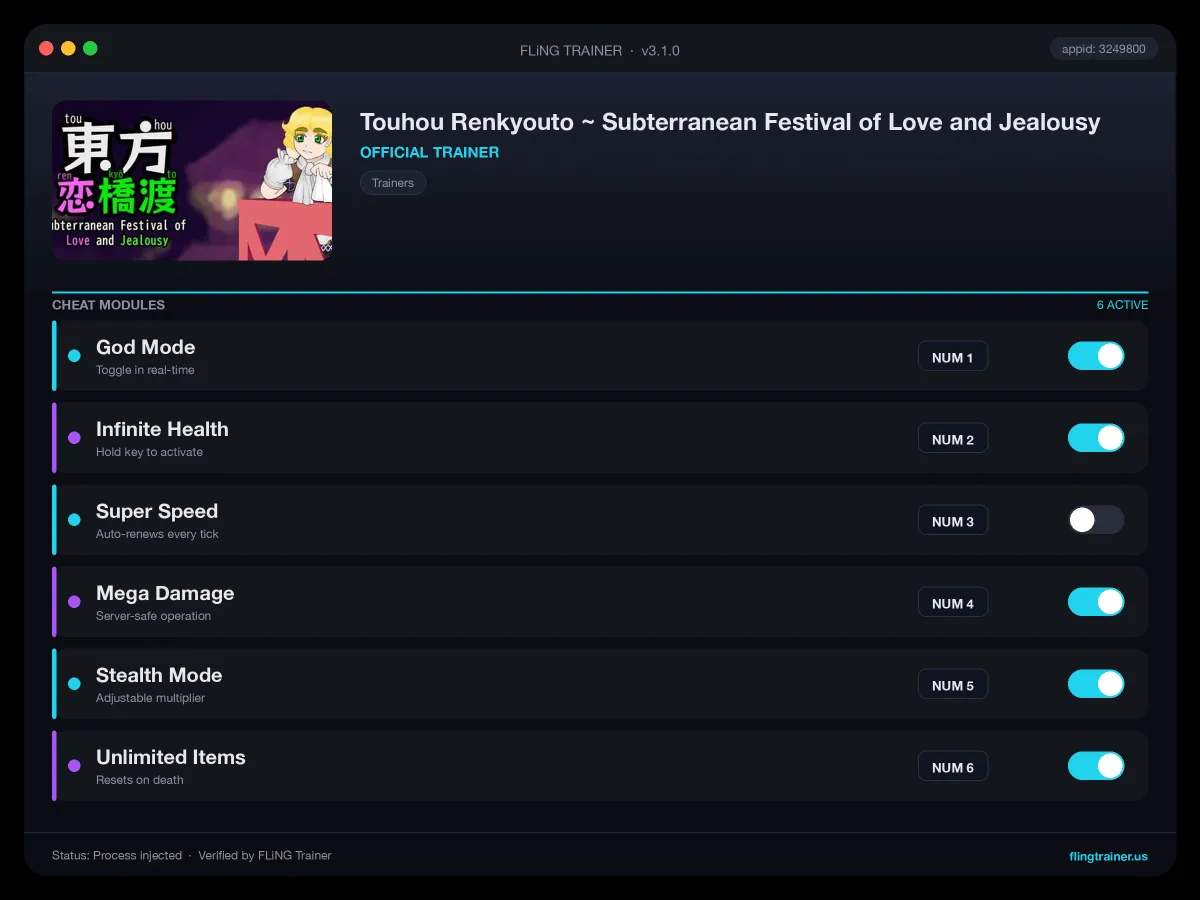1200x900 pixels.
Task: Click the NUM 1 hotkey button
Action: click(953, 357)
